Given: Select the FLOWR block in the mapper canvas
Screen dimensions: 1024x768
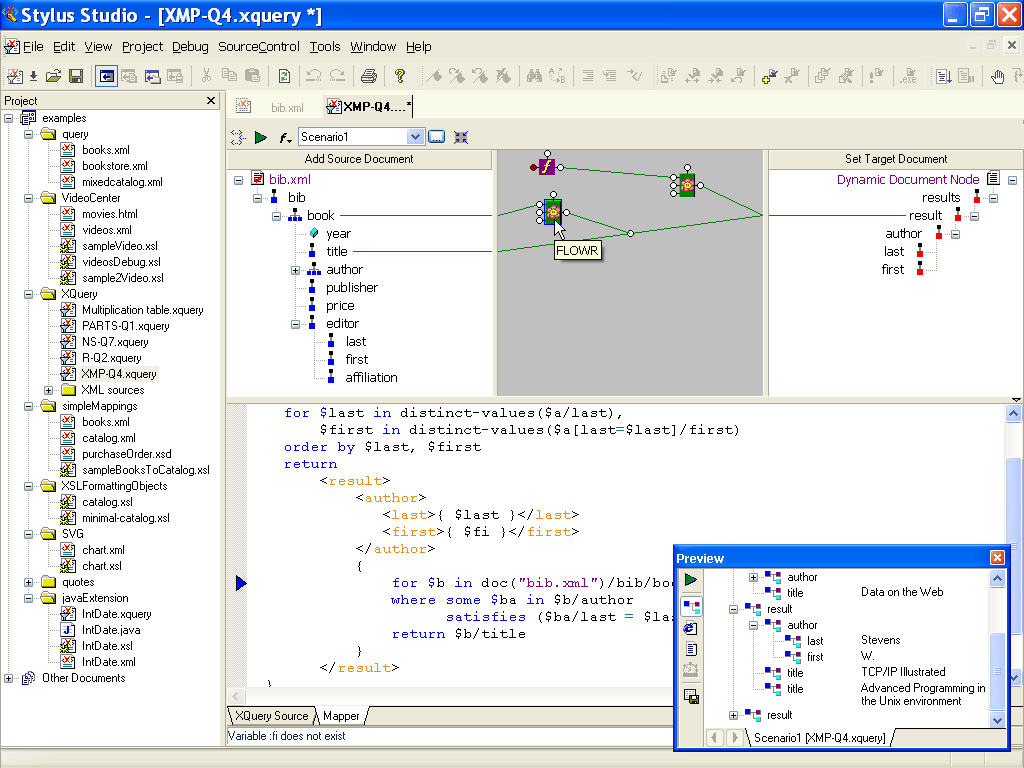Looking at the screenshot, I should click(x=551, y=210).
